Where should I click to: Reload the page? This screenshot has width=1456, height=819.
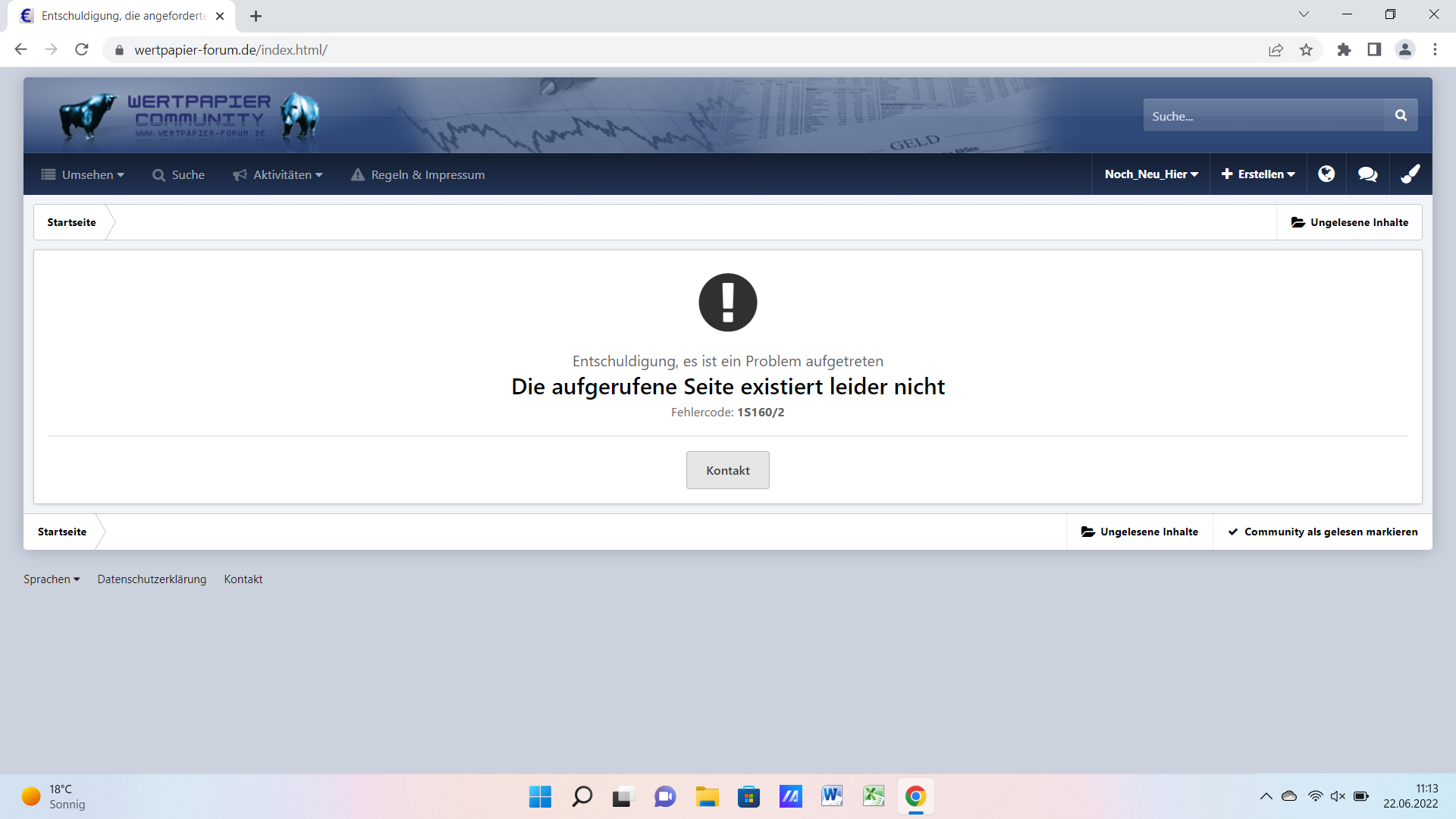tap(82, 50)
